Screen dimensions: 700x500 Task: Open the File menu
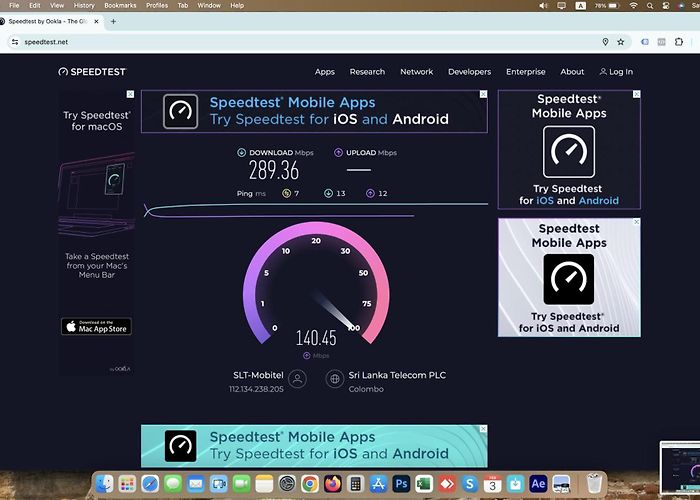tap(14, 5)
